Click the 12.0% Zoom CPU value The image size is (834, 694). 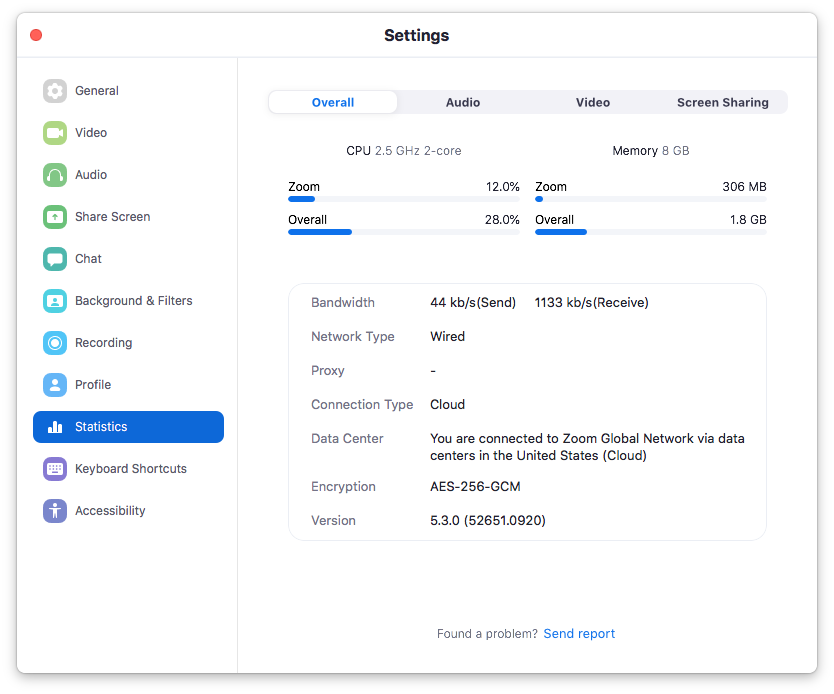pyautogui.click(x=503, y=187)
